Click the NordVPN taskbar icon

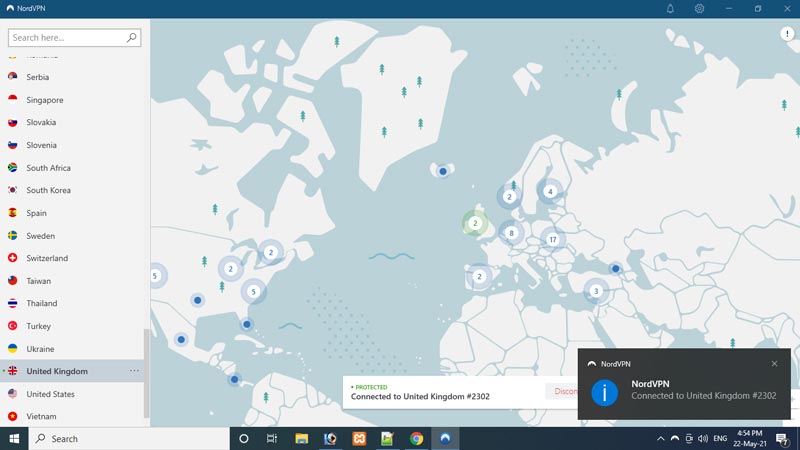(445, 439)
